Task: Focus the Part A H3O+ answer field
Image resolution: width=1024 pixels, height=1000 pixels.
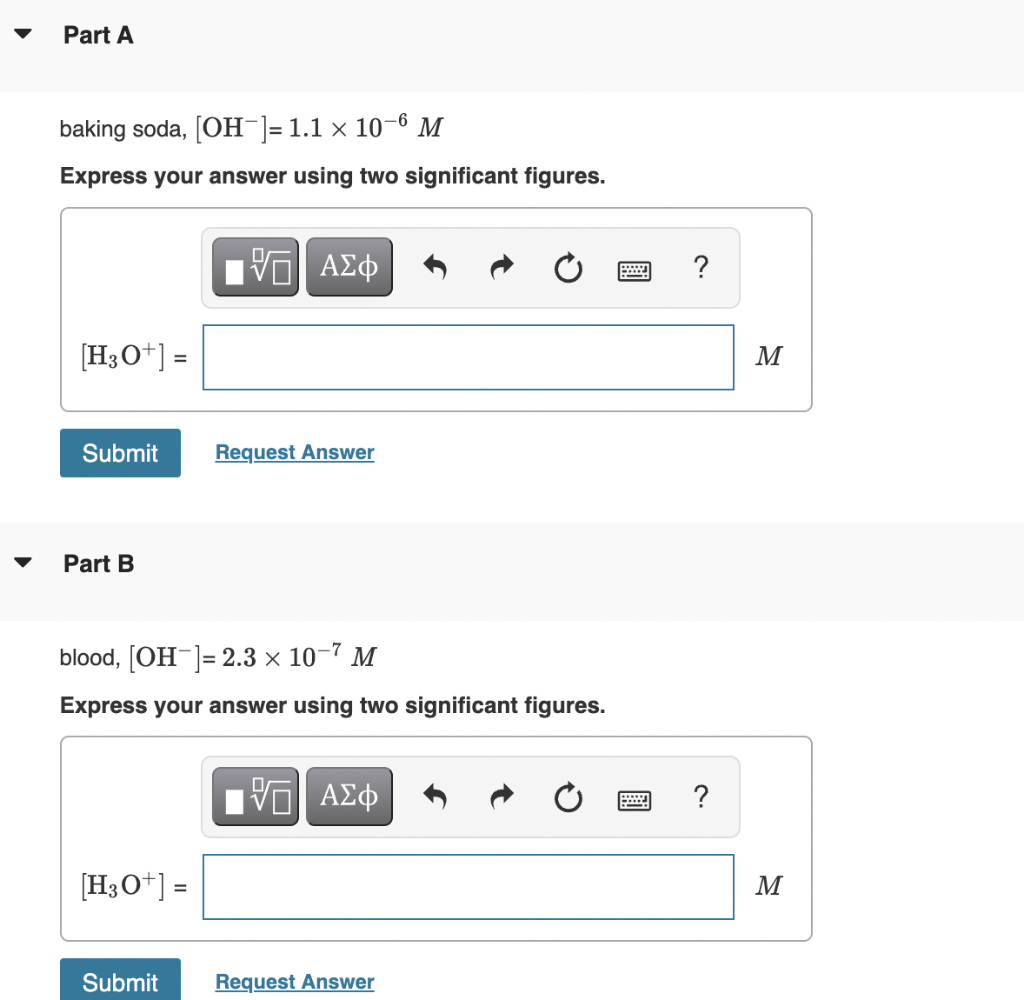Action: (x=468, y=357)
